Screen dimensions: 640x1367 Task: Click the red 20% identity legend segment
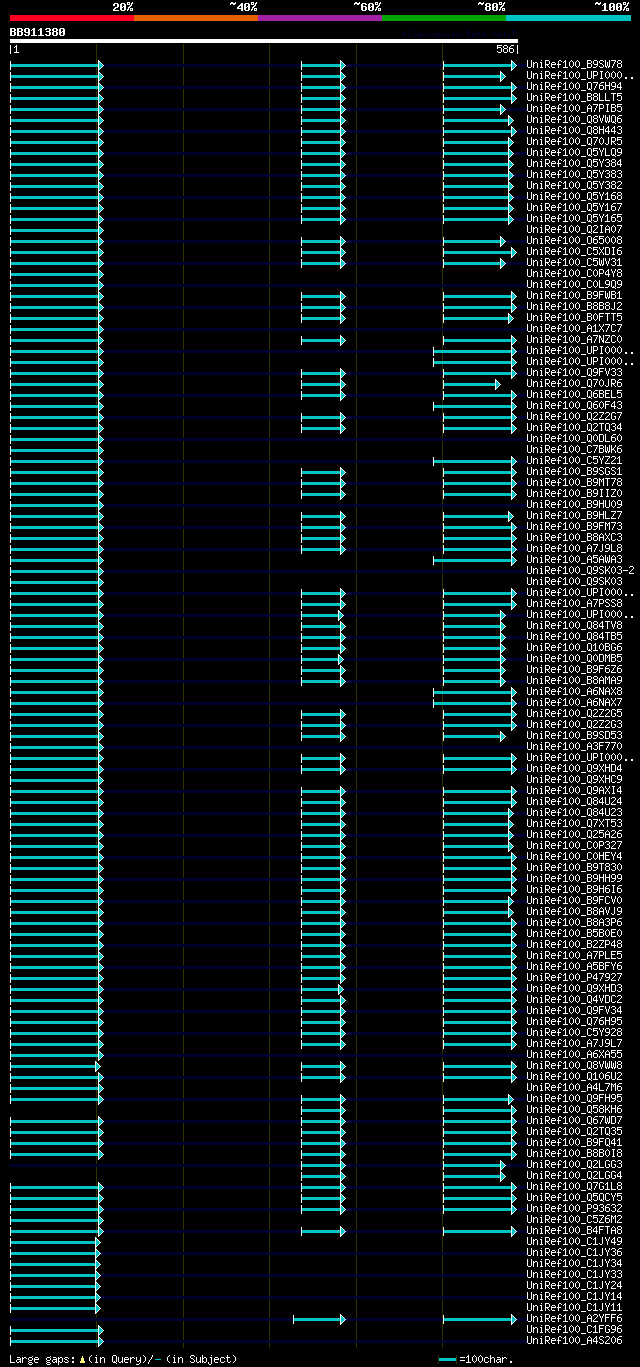(x=72, y=18)
